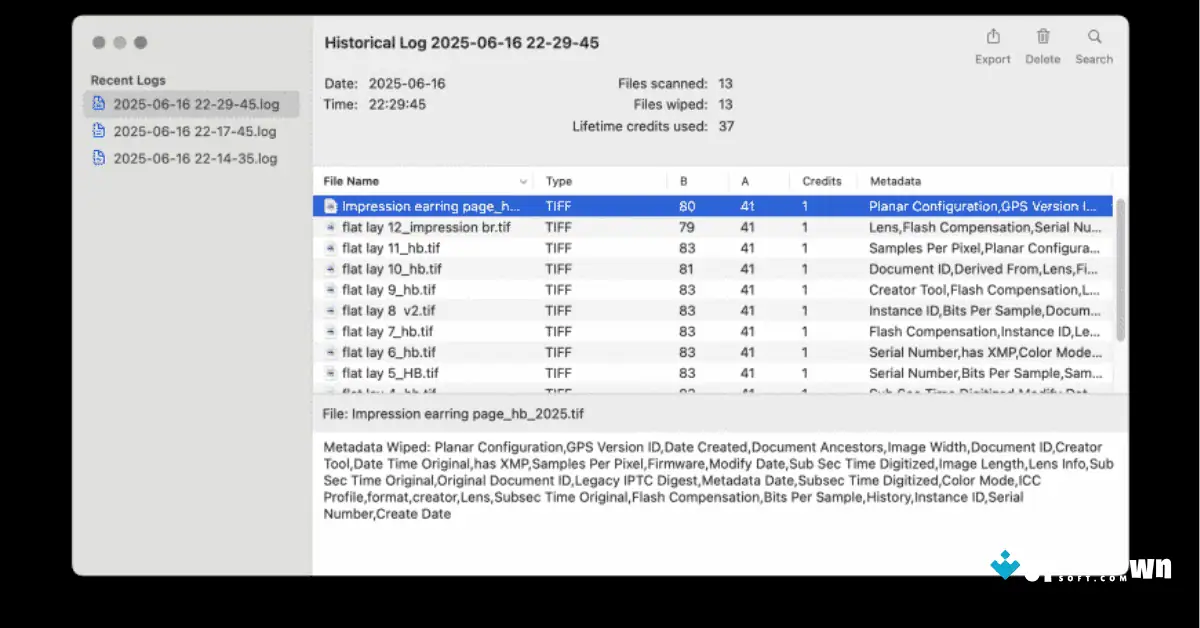This screenshot has height=628, width=1200.
Task: Sort the table by the B column
Action: [x=683, y=181]
